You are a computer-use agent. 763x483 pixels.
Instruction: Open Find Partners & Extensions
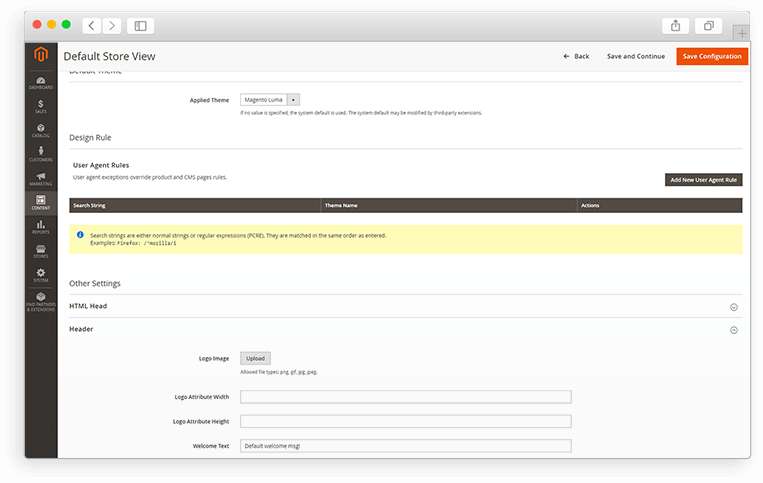(x=41, y=302)
